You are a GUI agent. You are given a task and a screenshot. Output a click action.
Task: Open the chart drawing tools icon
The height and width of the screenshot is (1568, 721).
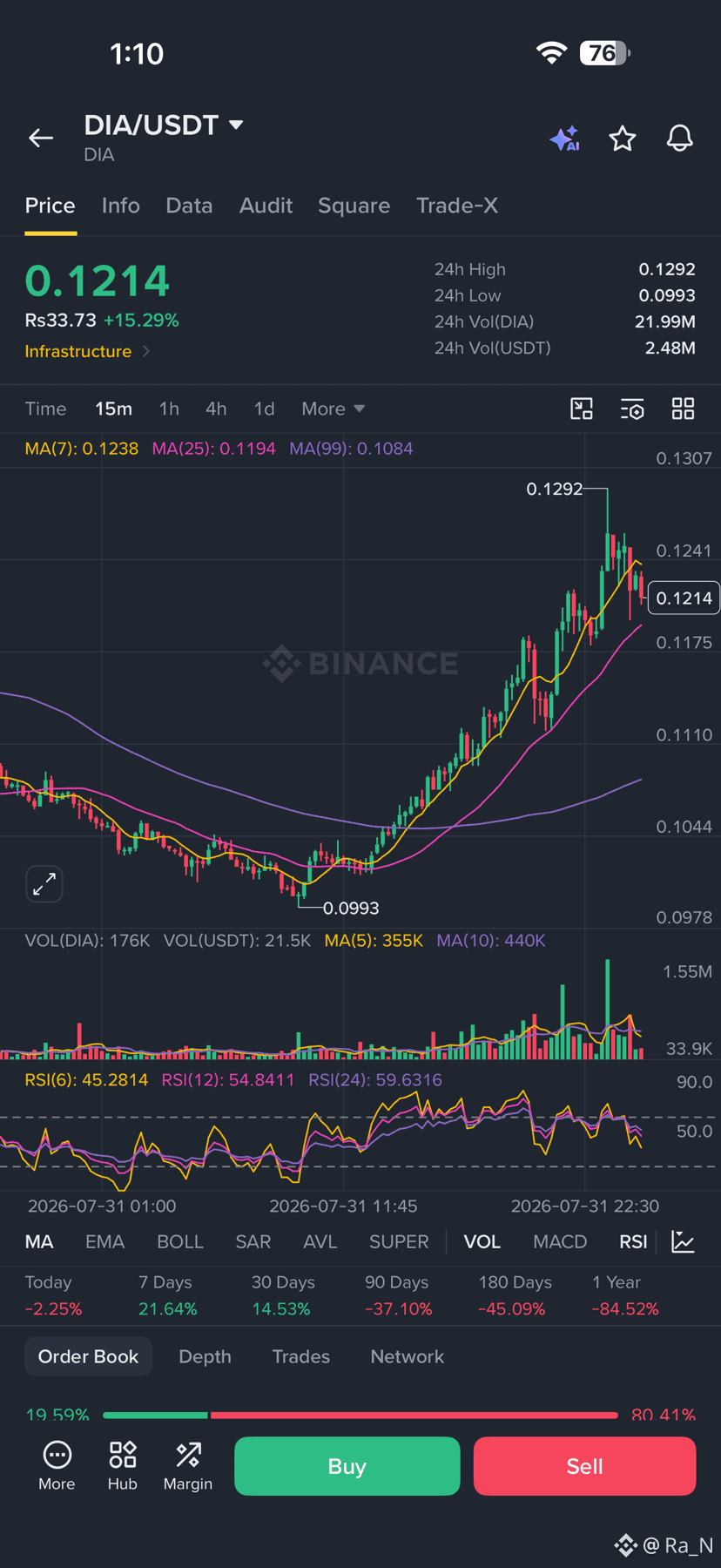(x=582, y=409)
